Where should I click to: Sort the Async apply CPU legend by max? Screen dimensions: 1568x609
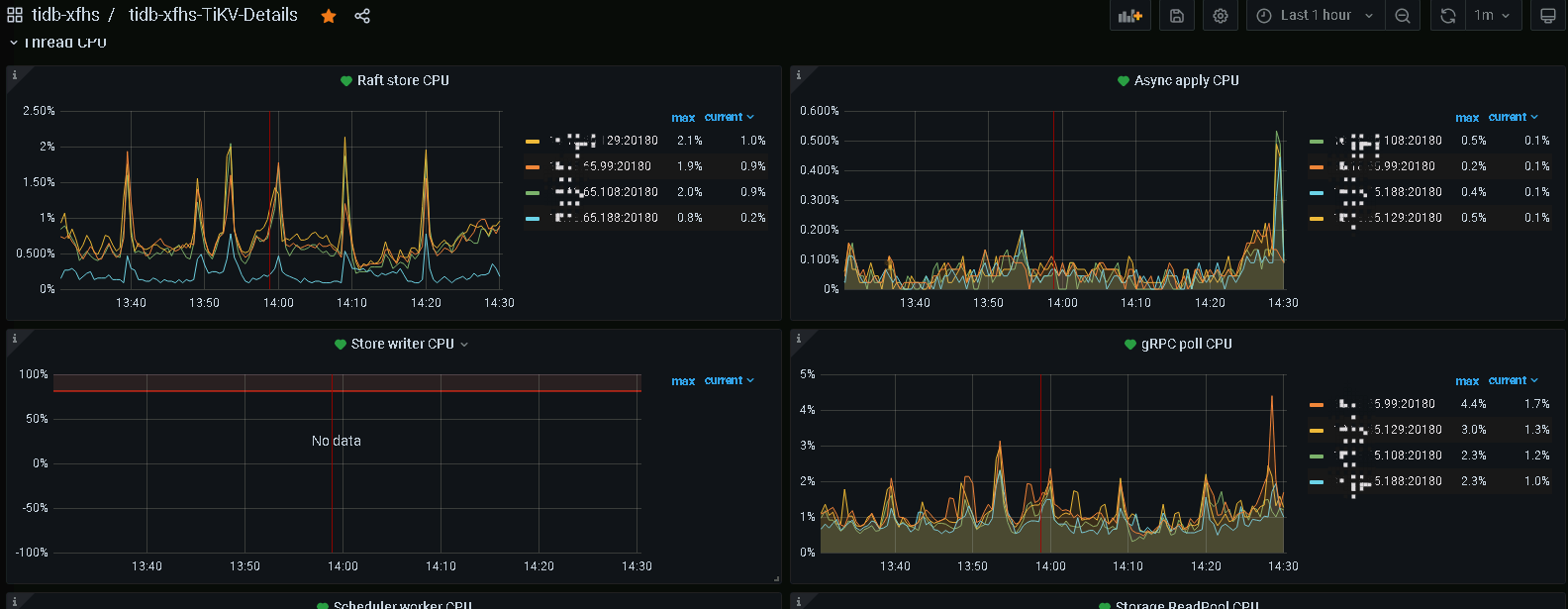click(x=1467, y=118)
